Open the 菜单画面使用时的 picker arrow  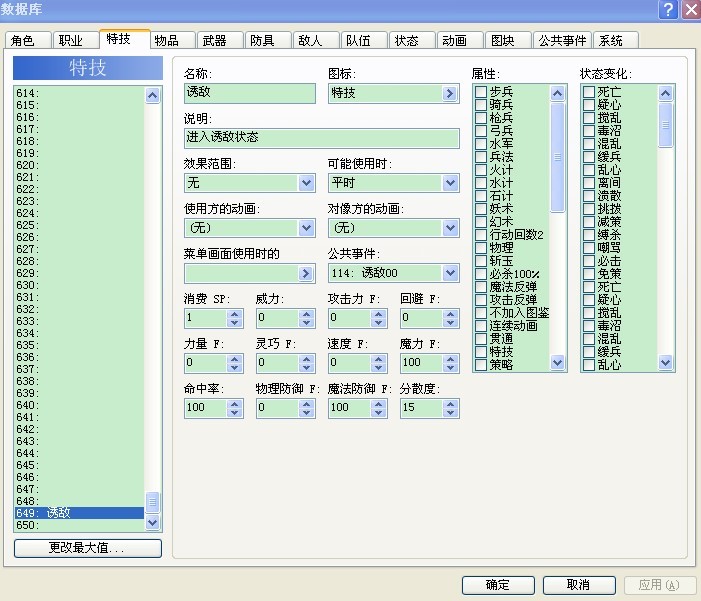pyautogui.click(x=305, y=273)
